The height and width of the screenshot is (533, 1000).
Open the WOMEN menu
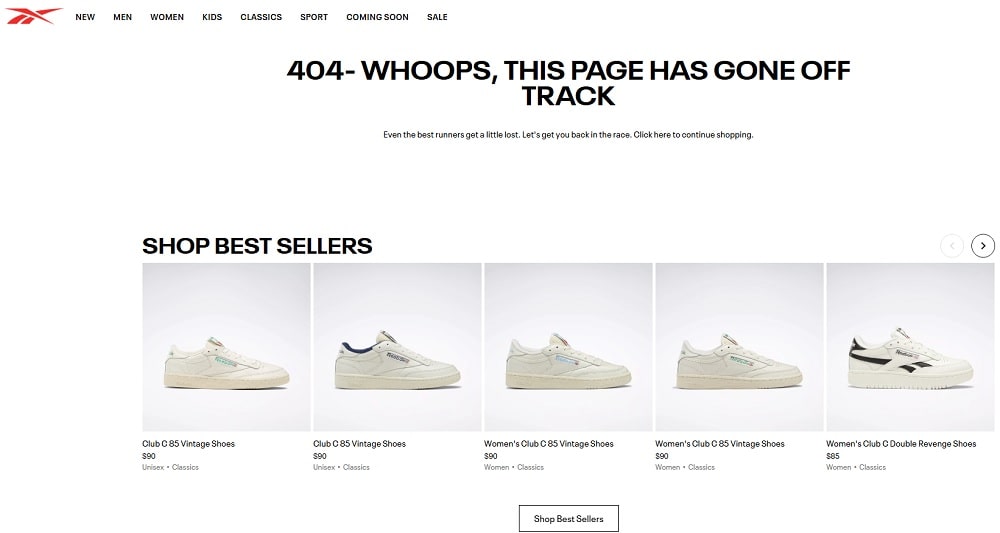click(x=167, y=17)
